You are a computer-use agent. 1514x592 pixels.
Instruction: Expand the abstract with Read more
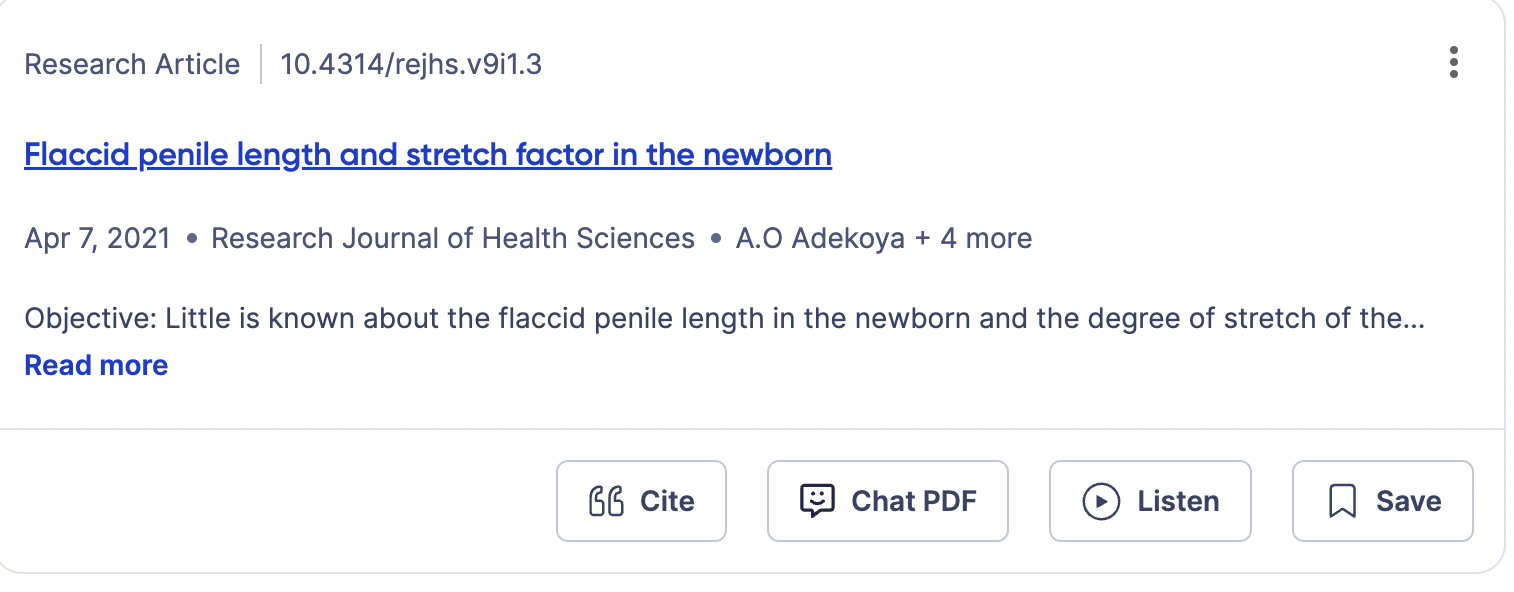click(96, 365)
